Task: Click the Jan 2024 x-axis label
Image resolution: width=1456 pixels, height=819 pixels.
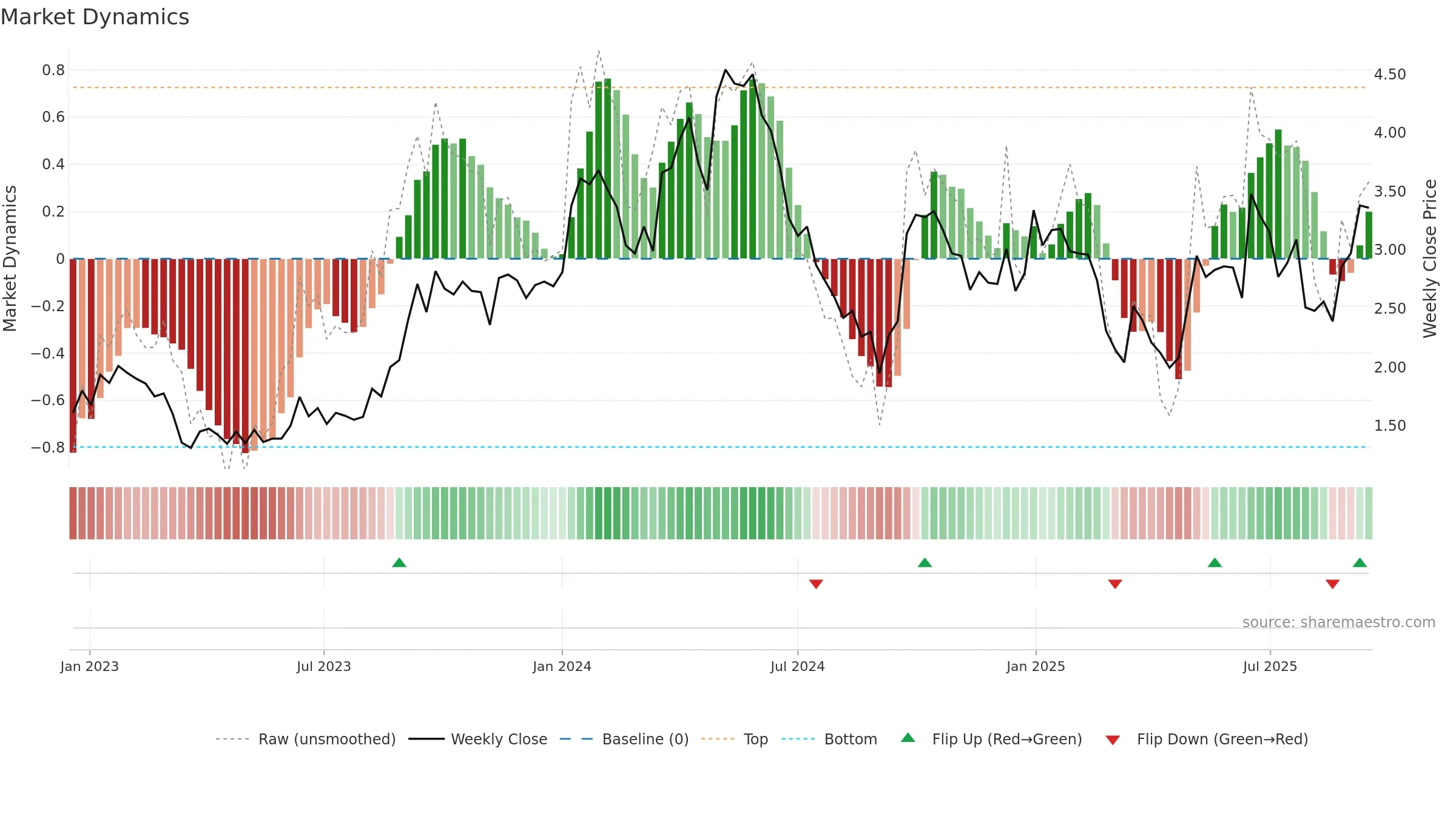Action: point(562,666)
